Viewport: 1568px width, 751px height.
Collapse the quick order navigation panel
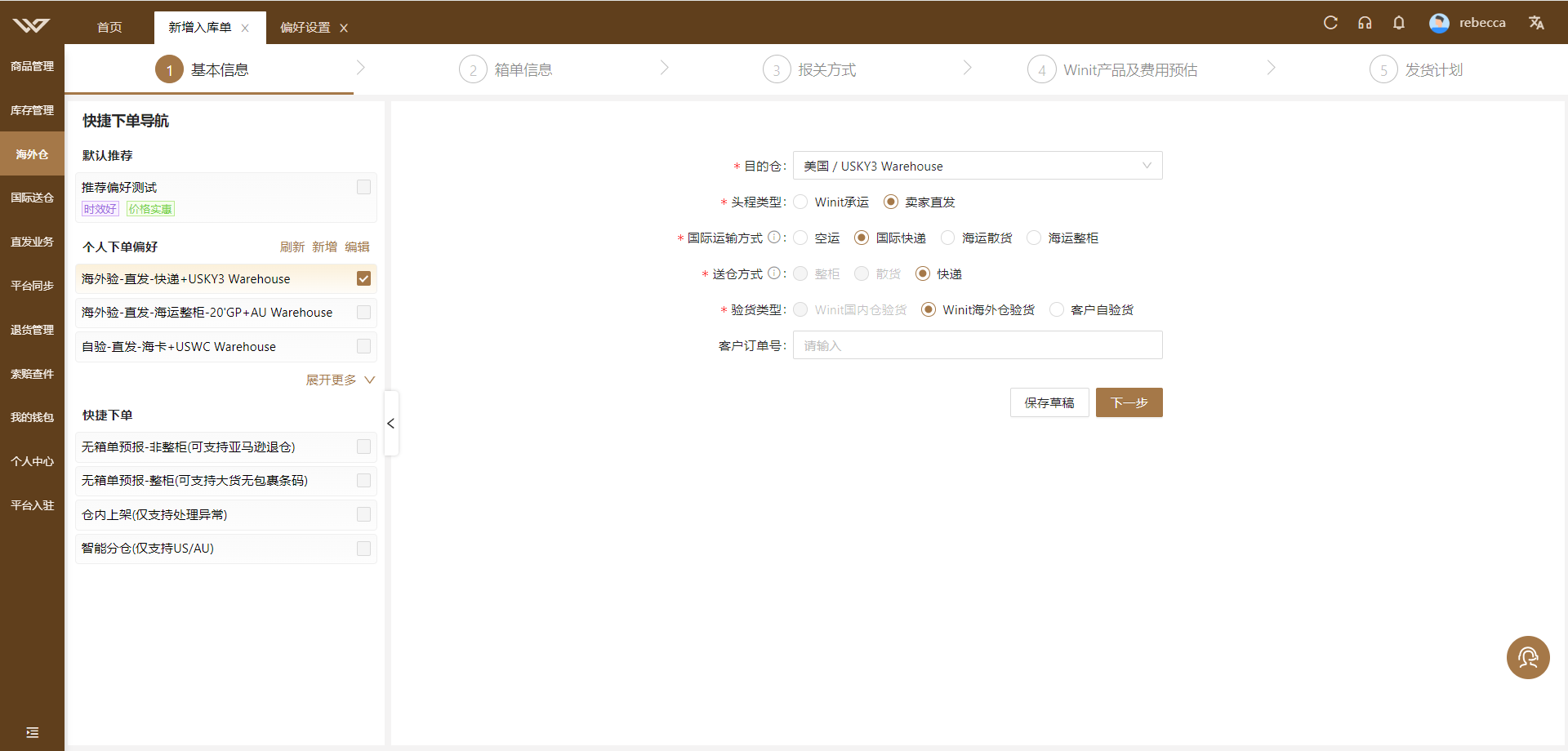pyautogui.click(x=391, y=423)
